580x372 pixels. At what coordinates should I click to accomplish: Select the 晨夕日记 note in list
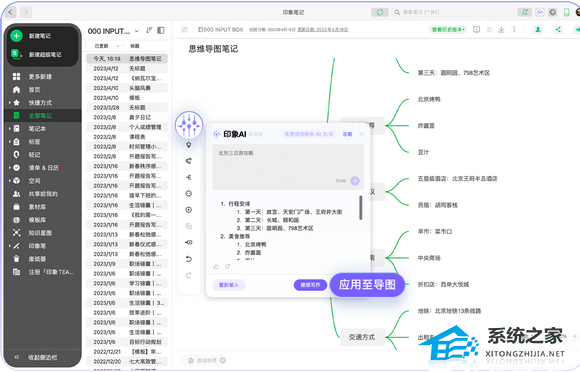(x=127, y=117)
